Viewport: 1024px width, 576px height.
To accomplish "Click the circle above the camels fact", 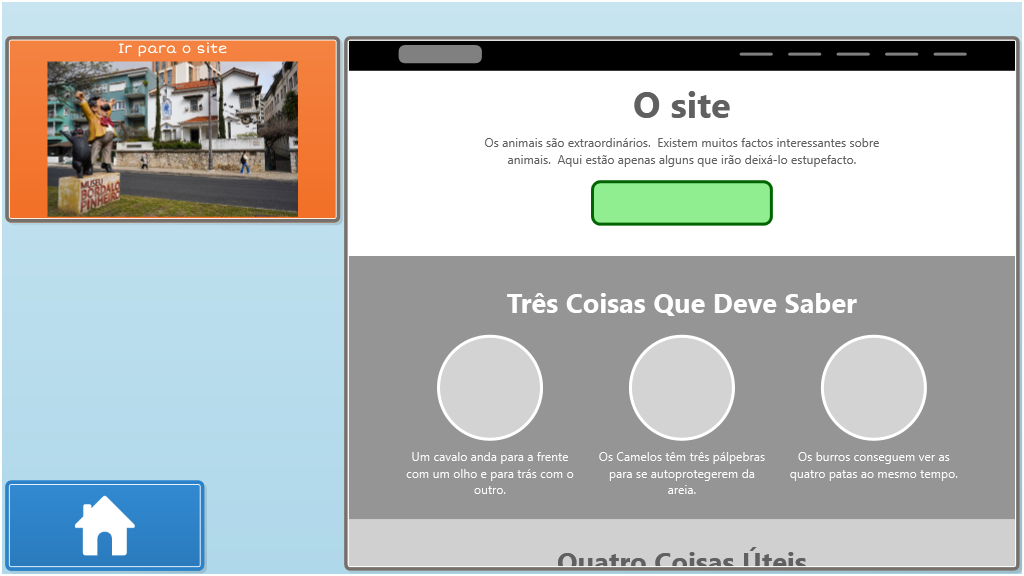I will (682, 388).
